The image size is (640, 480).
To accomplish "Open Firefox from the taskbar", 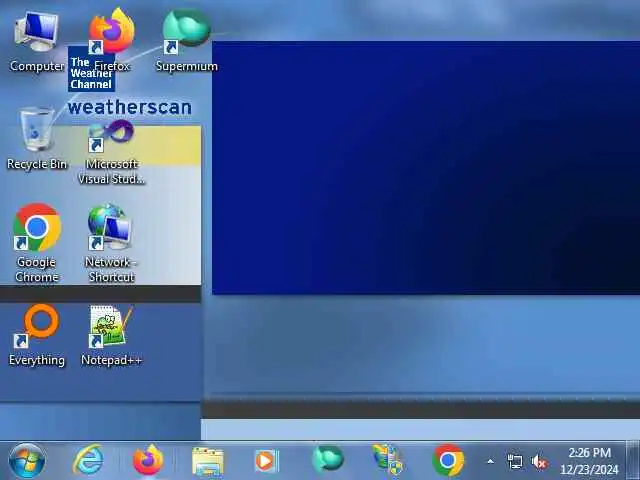I will tap(148, 460).
